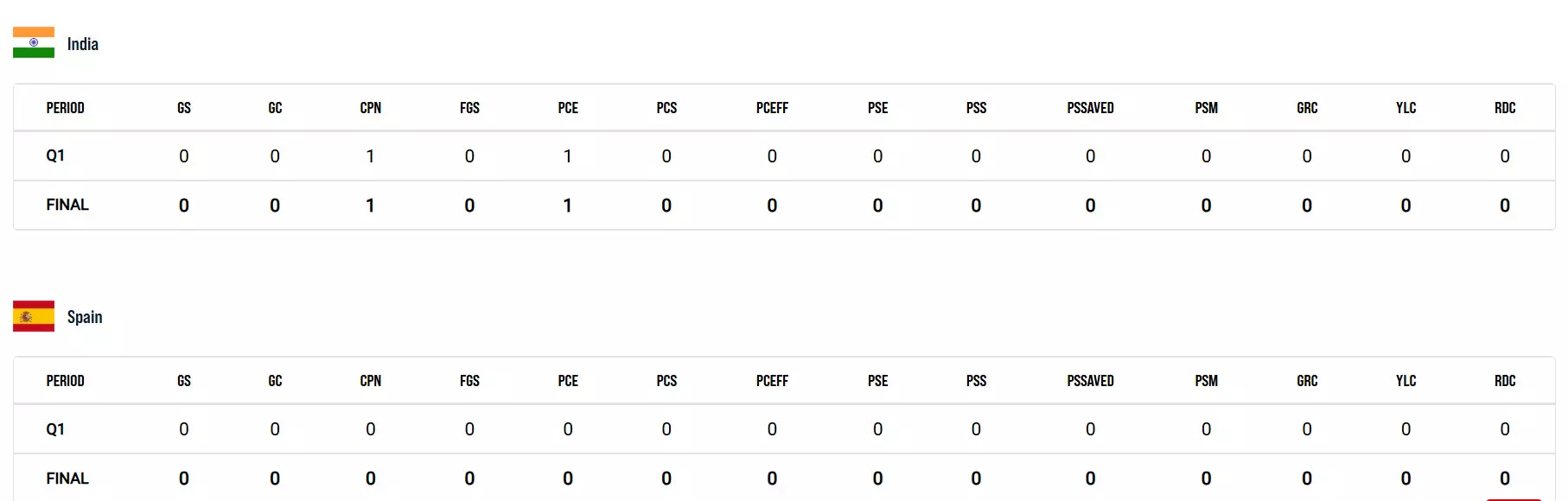Click India's Q1 CPN value of 1

coord(370,156)
